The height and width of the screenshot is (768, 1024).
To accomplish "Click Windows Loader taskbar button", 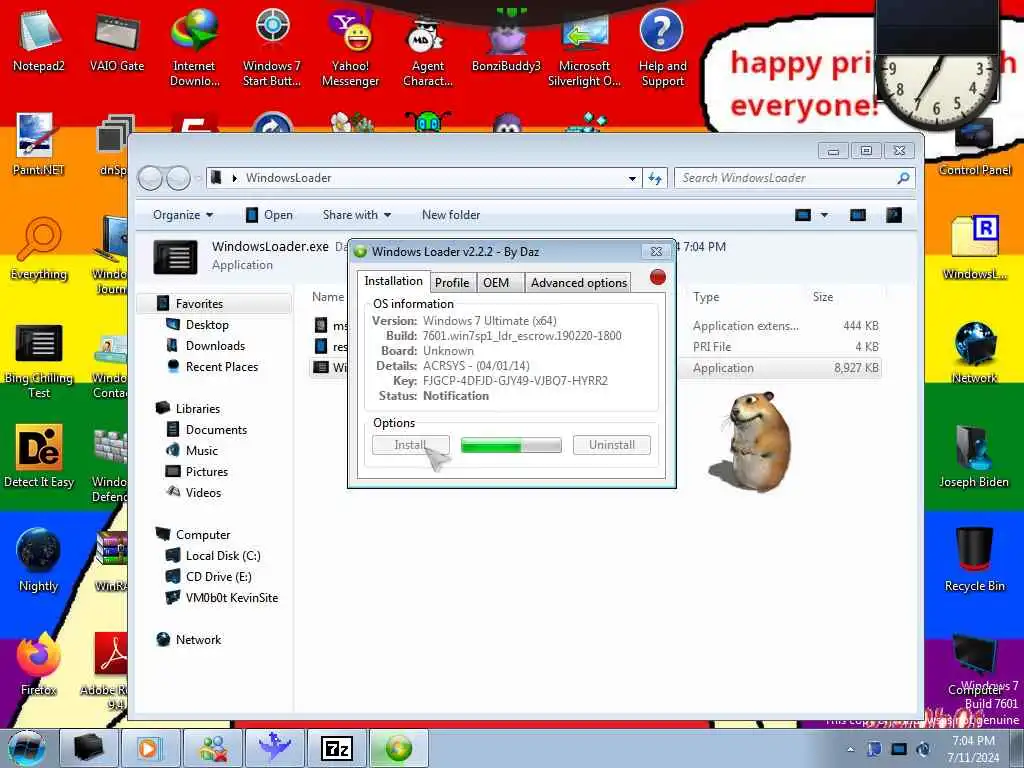I will [x=398, y=748].
